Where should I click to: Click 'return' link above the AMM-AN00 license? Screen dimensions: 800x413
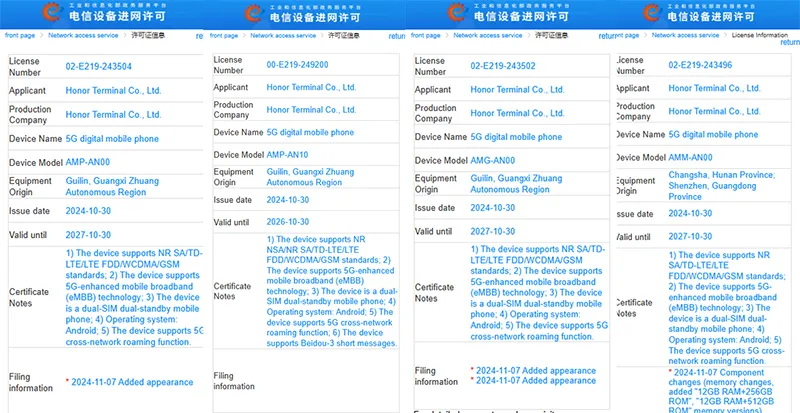pyautogui.click(x=790, y=42)
